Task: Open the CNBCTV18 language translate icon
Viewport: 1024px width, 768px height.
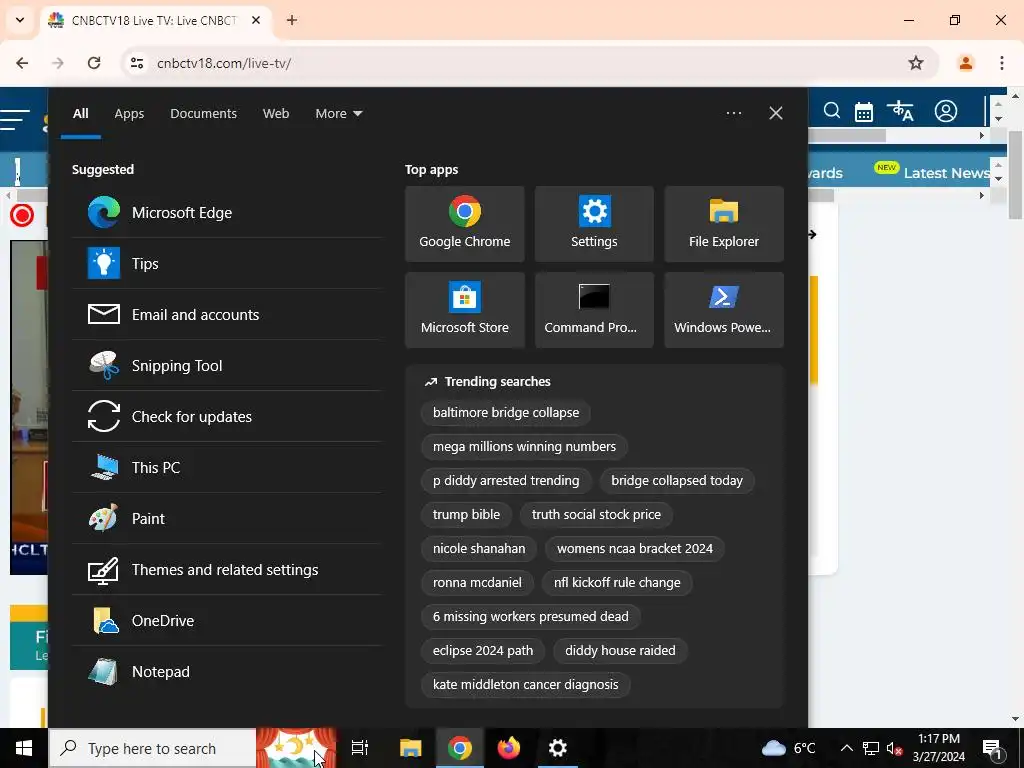Action: [903, 111]
